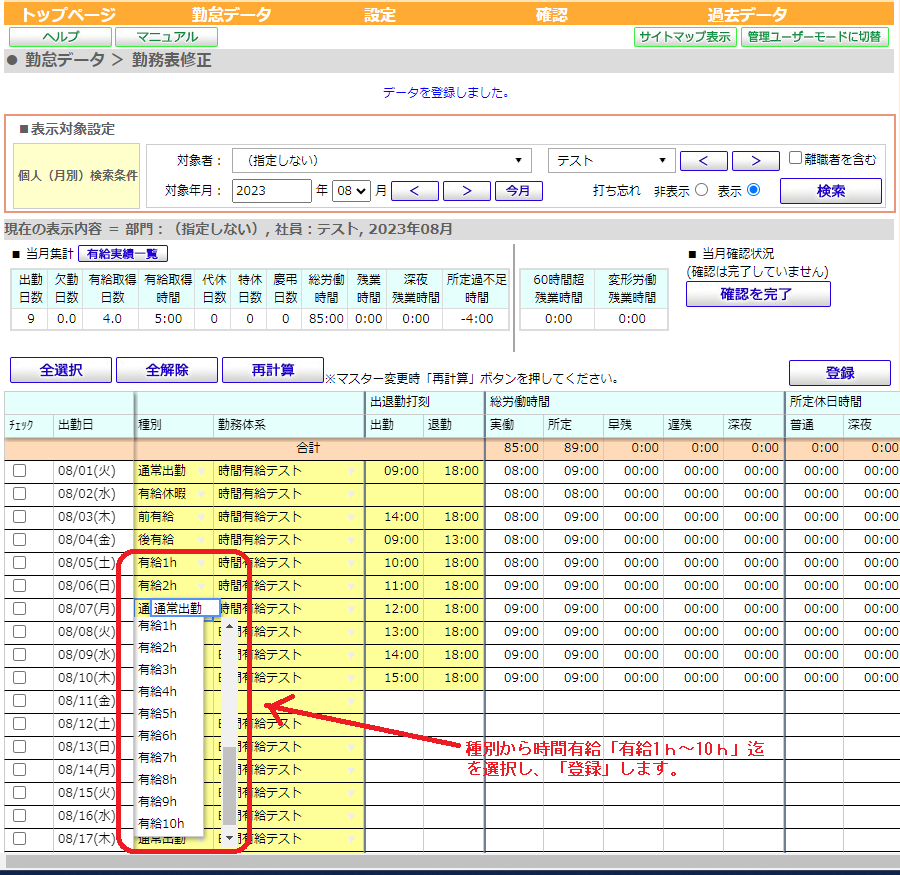The width and height of the screenshot is (900, 875).
Task: Select the 表示 radio for 打ち忘れ
Action: click(754, 190)
